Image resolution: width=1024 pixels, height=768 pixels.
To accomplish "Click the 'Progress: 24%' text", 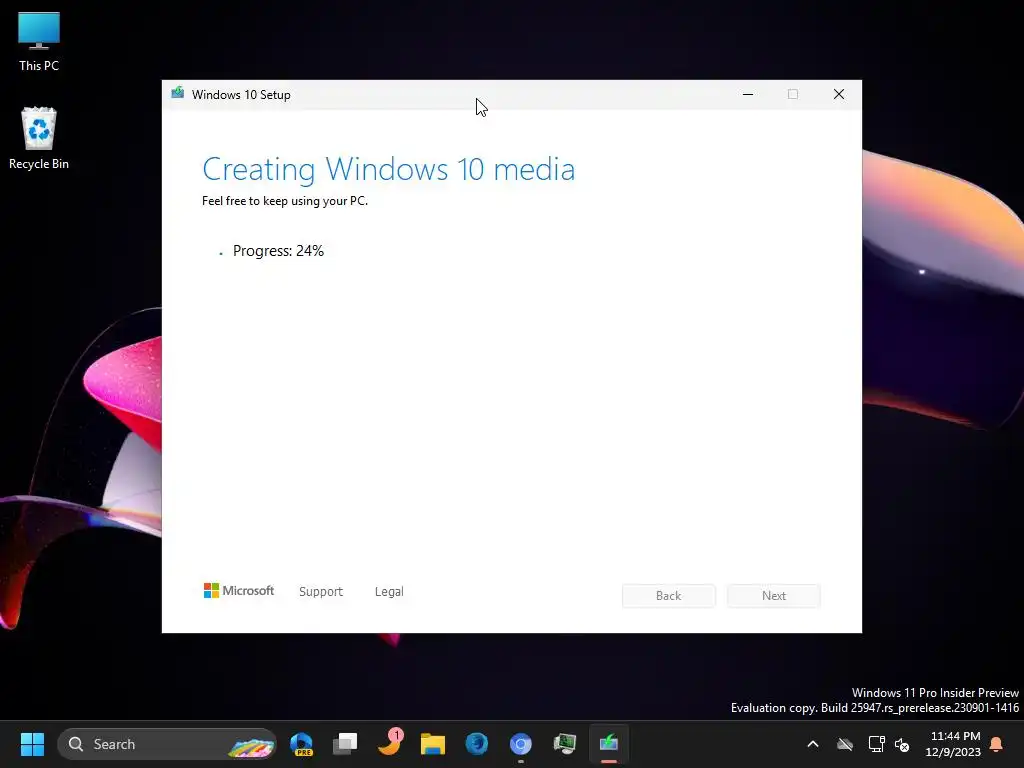I will pos(278,251).
